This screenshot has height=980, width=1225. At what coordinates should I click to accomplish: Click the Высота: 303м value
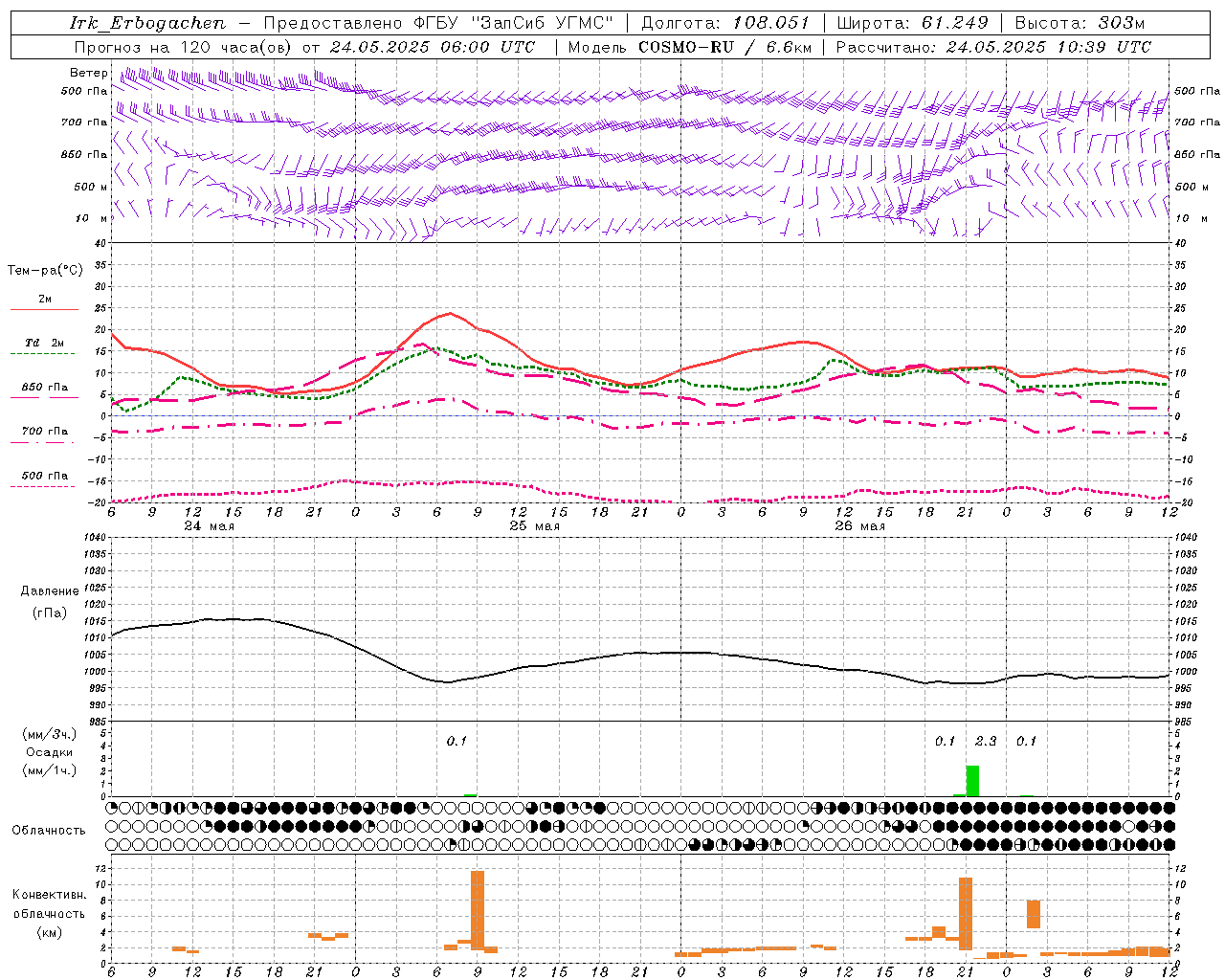pos(1080,22)
